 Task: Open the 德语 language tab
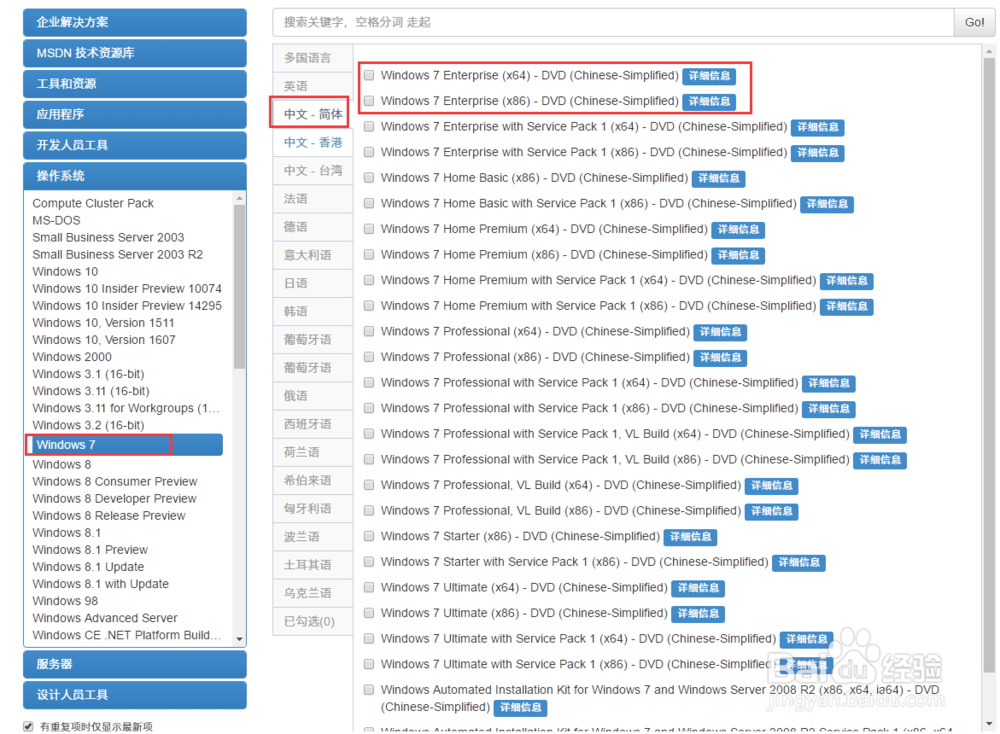pos(312,226)
